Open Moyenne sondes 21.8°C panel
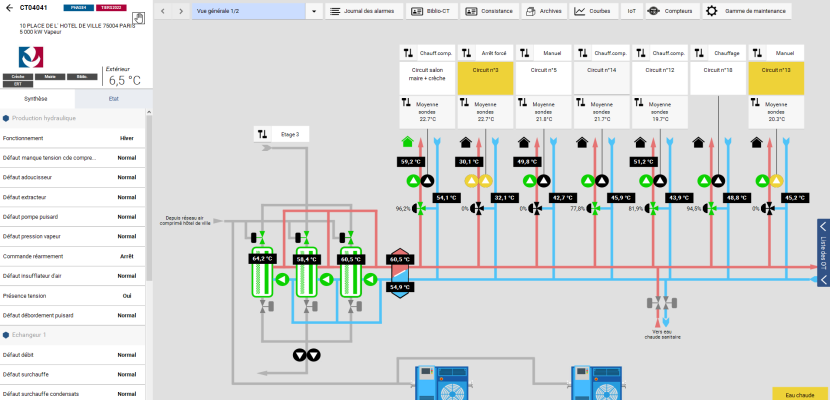Screen dimensions: 830x400 coord(544,112)
